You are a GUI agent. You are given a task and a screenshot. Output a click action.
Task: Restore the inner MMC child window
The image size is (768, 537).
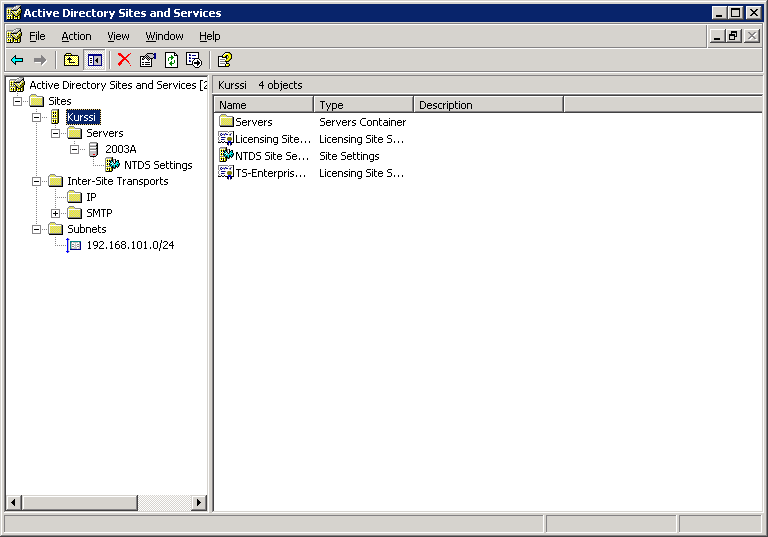coord(733,36)
